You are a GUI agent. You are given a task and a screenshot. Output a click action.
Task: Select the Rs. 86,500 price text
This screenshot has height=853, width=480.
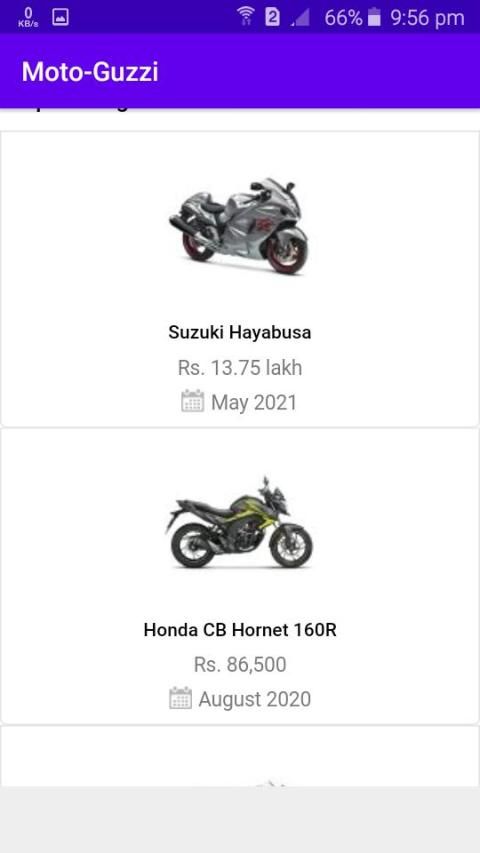pyautogui.click(x=240, y=664)
